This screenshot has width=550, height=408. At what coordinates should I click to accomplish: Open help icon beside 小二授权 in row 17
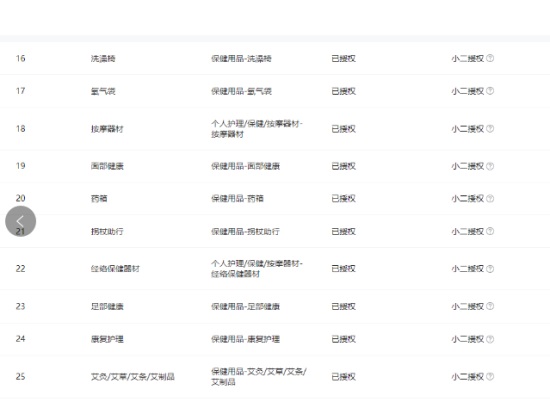(x=490, y=91)
